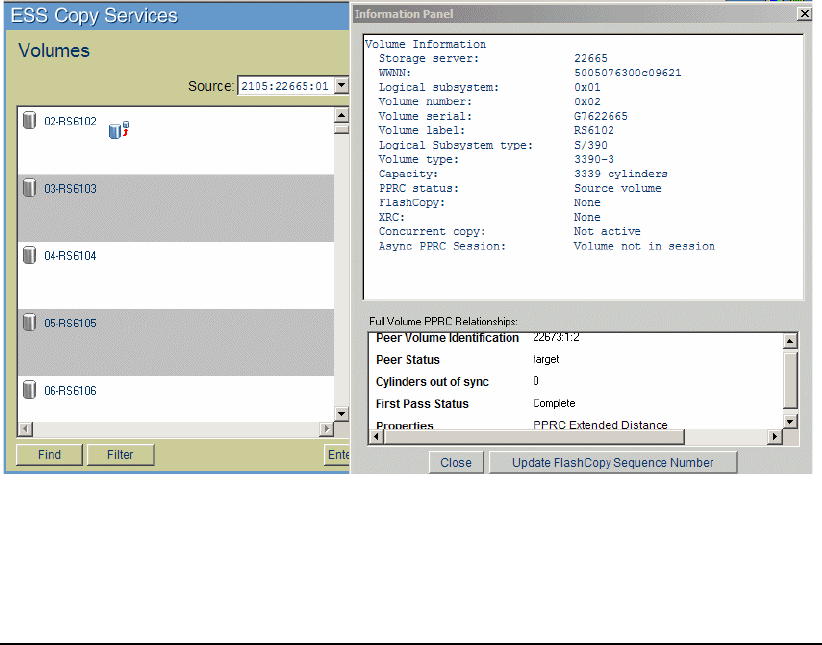This screenshot has width=822, height=645.
Task: Click the PPRC relationships vertical scroll thumb
Action: coord(789,380)
